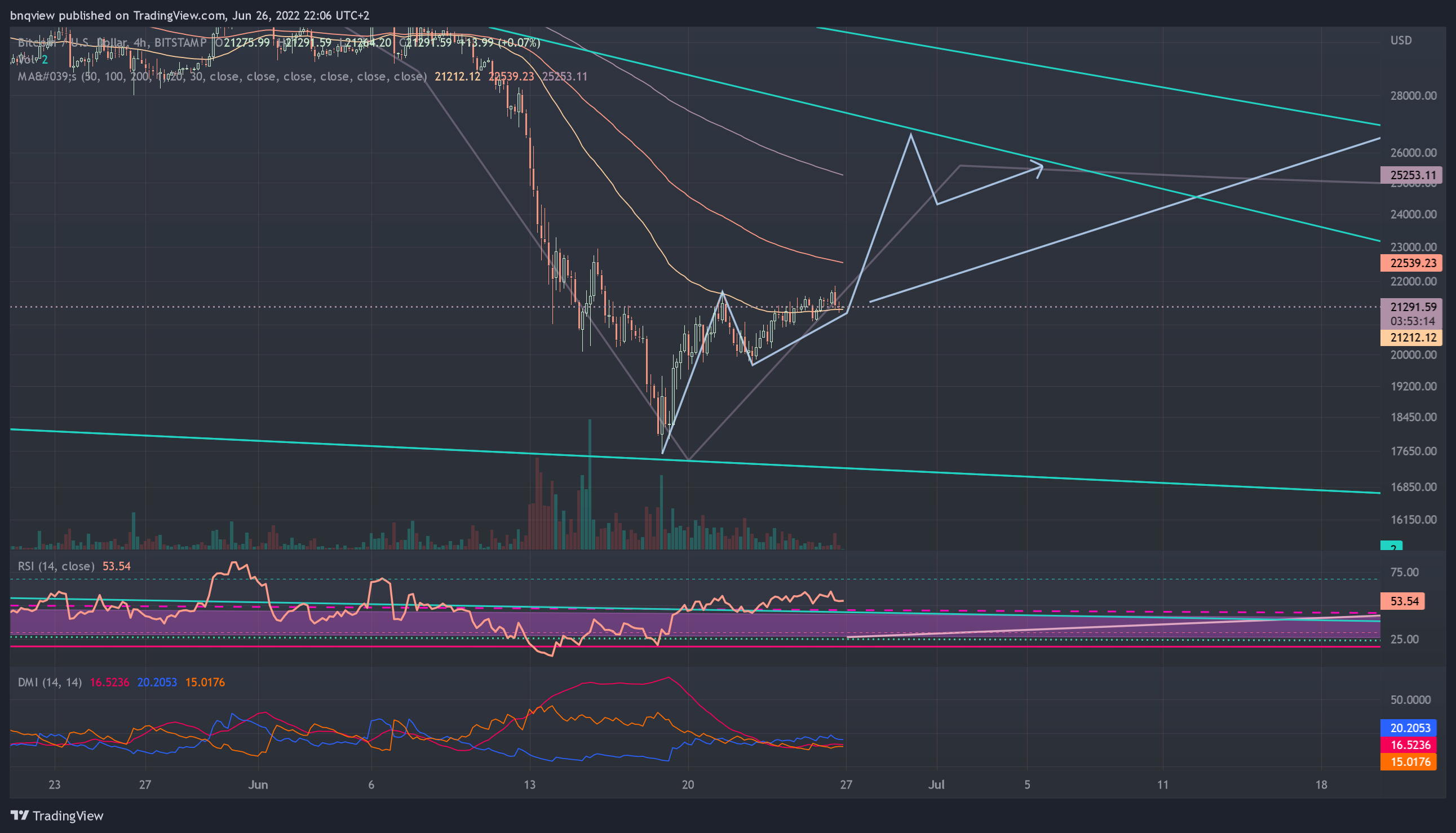Screen dimensions: 1456x833
Task: Click the 5 date on time axis
Action: coord(1028,785)
